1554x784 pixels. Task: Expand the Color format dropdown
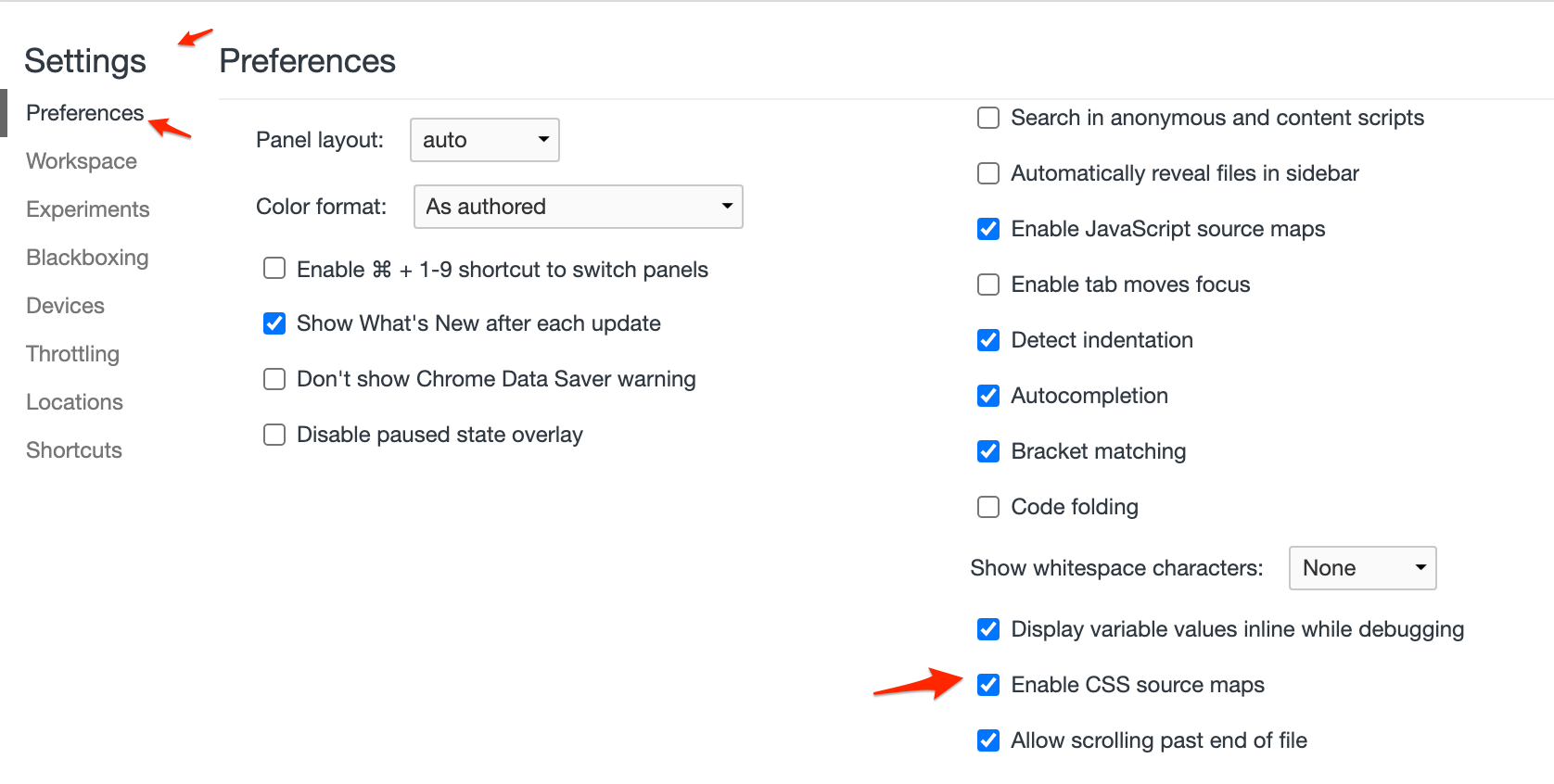click(578, 207)
